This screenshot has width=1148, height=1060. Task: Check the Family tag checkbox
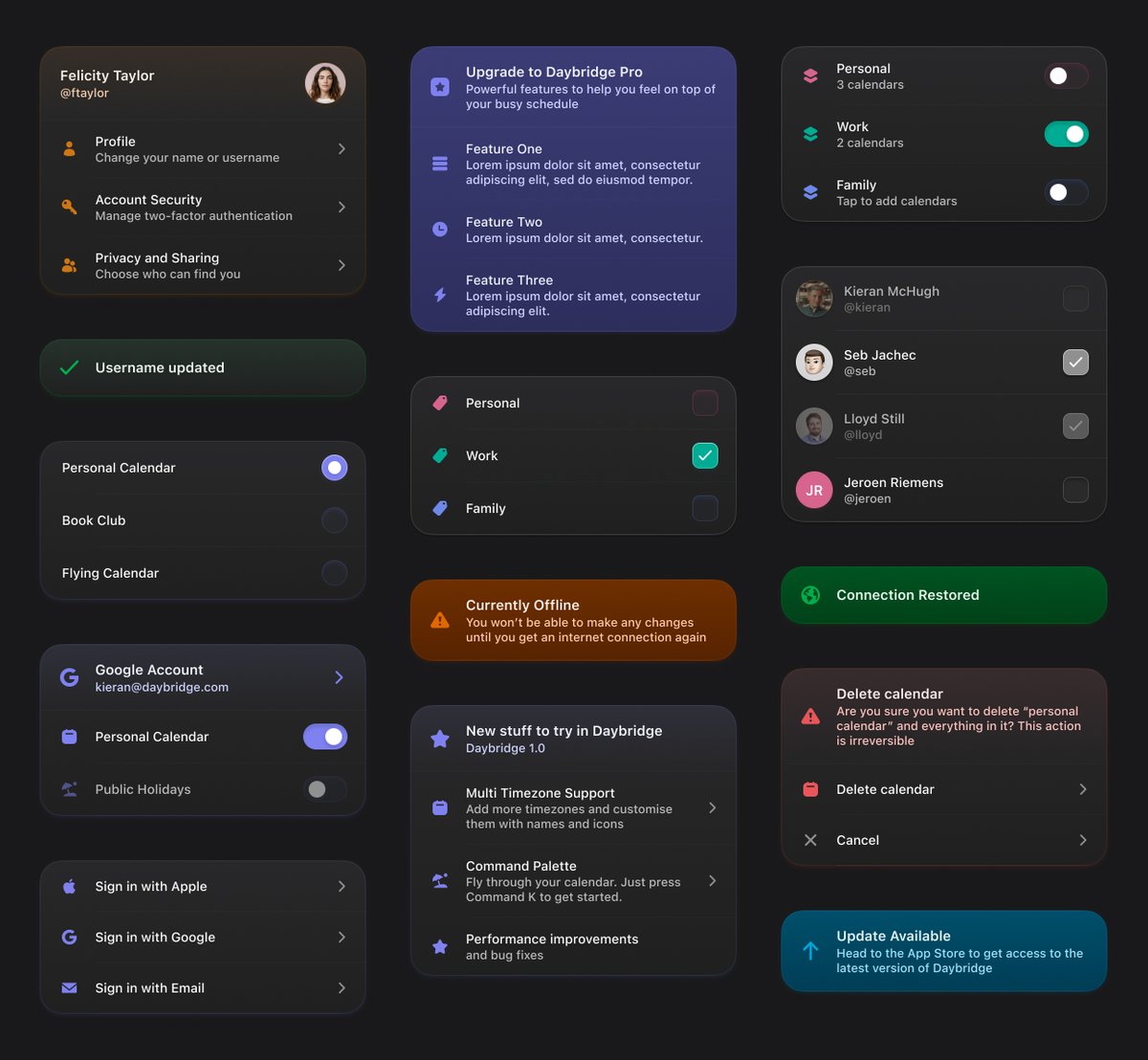tap(705, 509)
